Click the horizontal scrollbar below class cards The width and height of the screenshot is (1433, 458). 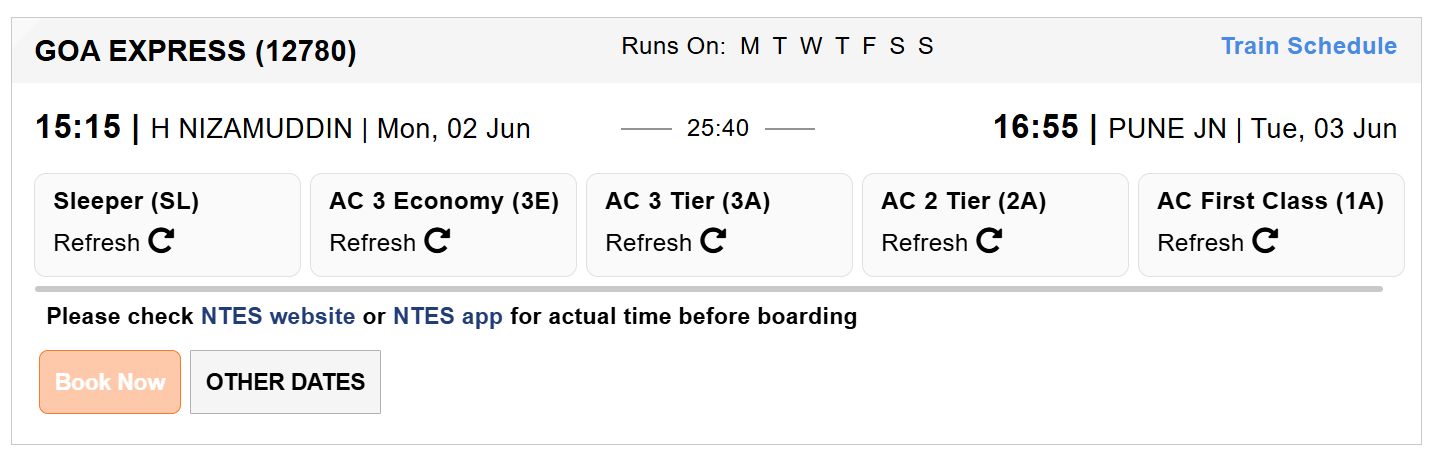pyautogui.click(x=709, y=289)
